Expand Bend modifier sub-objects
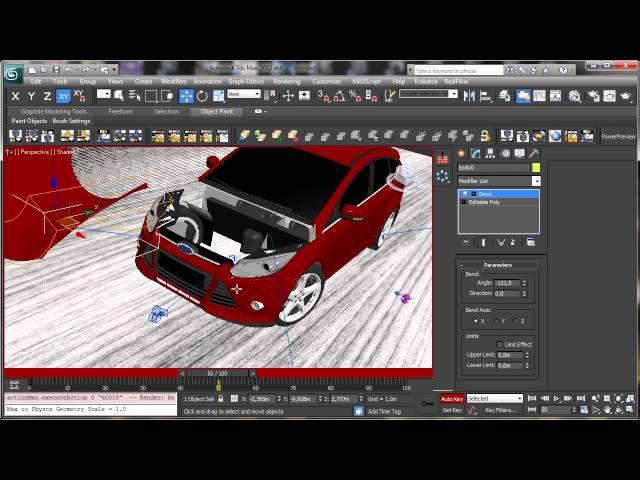Image resolution: width=640 pixels, height=480 pixels. 474,194
